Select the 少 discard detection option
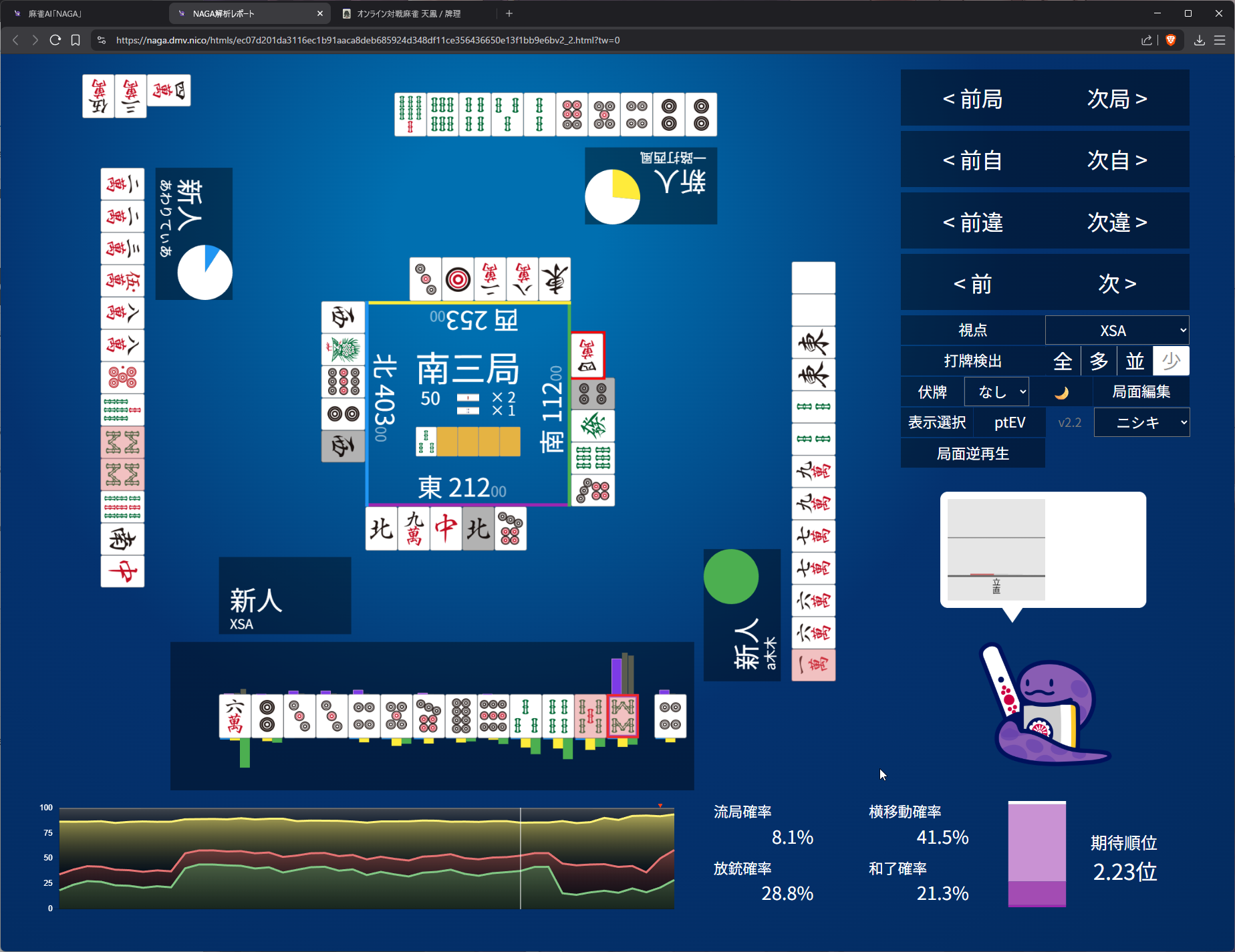 pyautogui.click(x=1171, y=361)
